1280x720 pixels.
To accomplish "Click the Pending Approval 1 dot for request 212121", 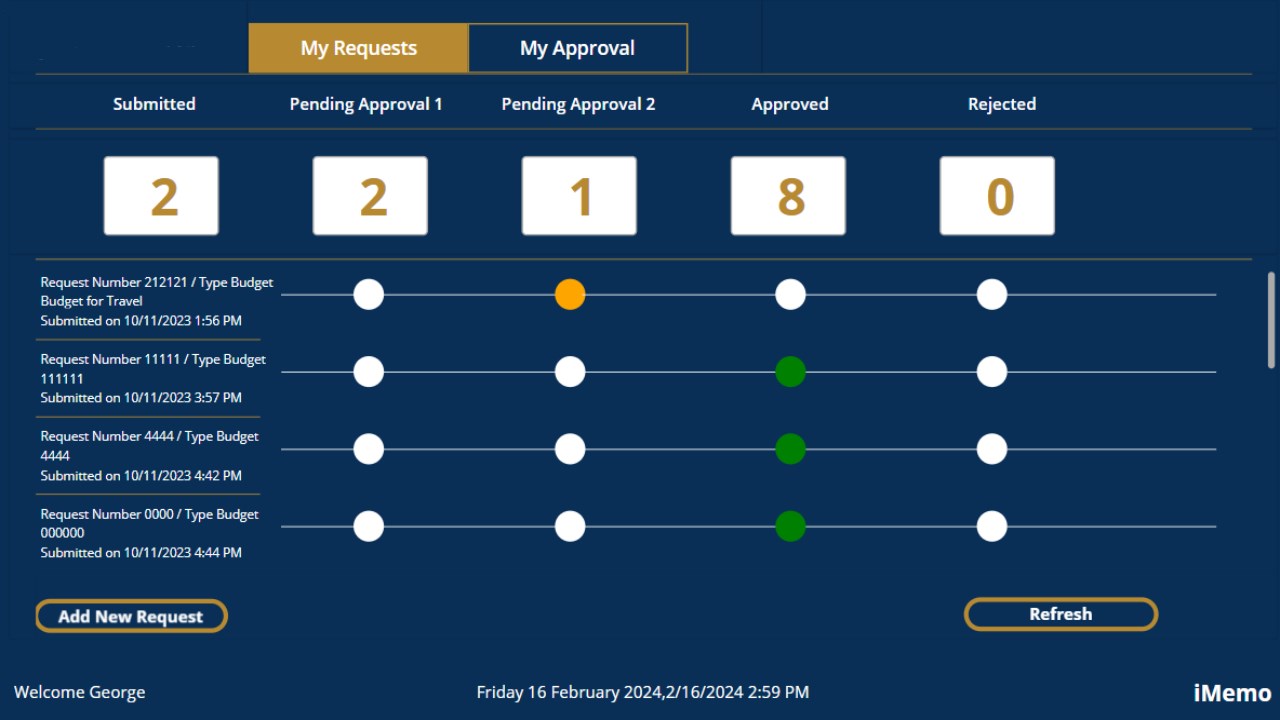I will pos(369,294).
